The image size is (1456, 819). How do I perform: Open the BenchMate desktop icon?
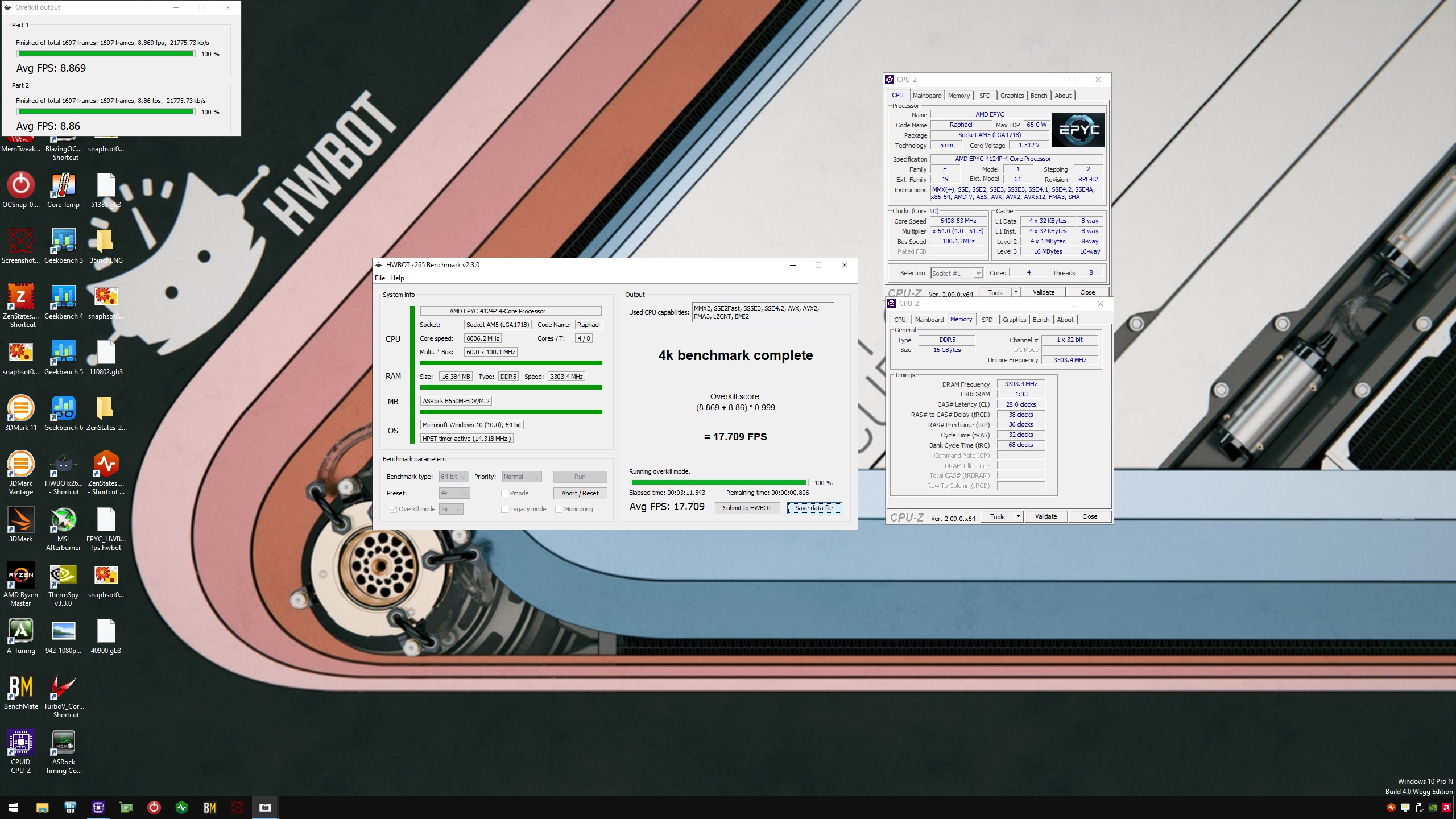(x=21, y=693)
